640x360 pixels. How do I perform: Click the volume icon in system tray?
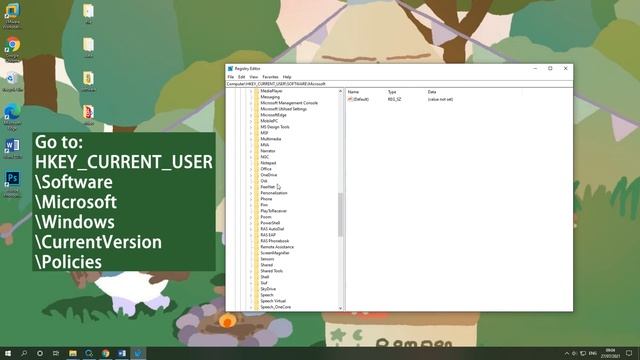pos(574,353)
